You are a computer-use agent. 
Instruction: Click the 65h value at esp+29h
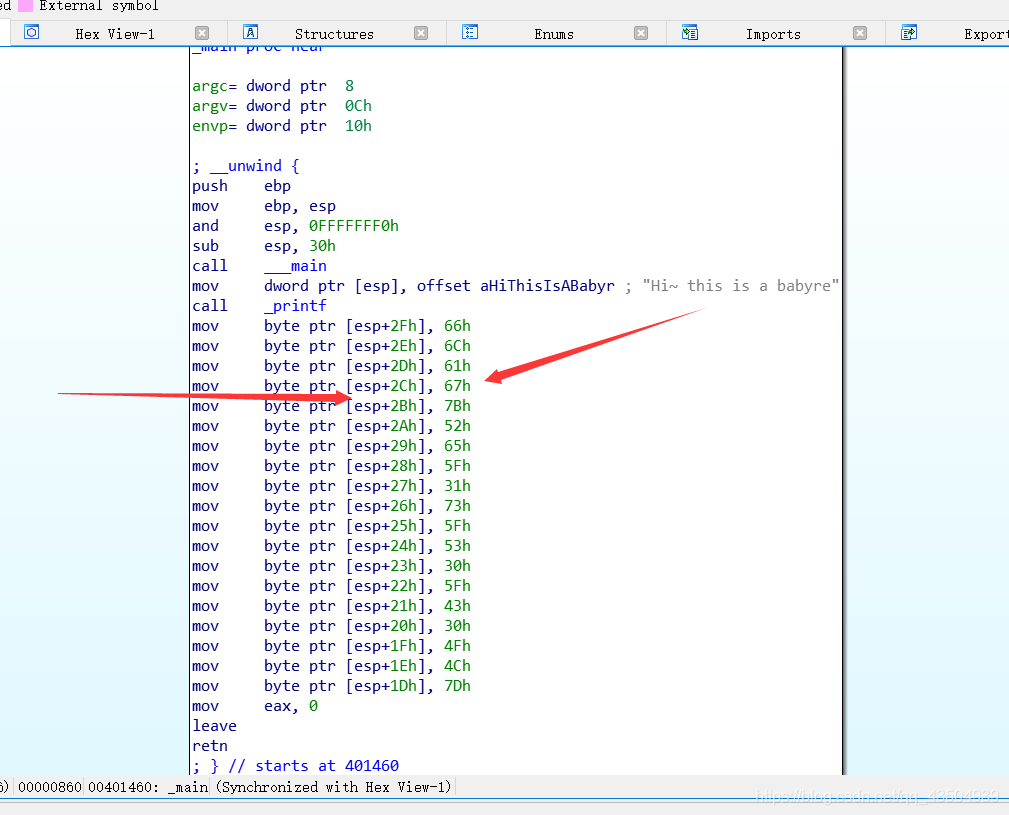point(458,446)
